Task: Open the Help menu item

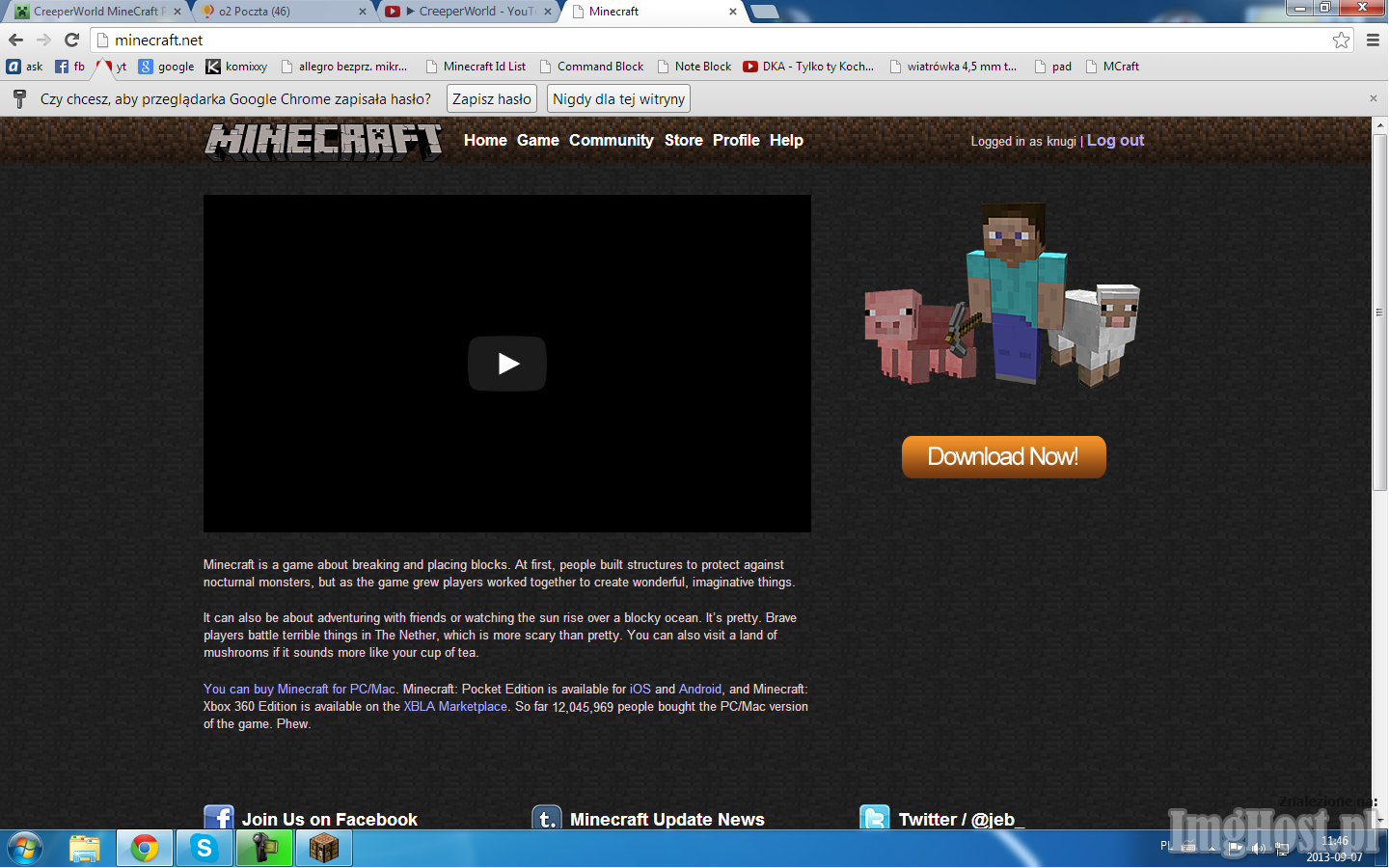Action: [786, 140]
